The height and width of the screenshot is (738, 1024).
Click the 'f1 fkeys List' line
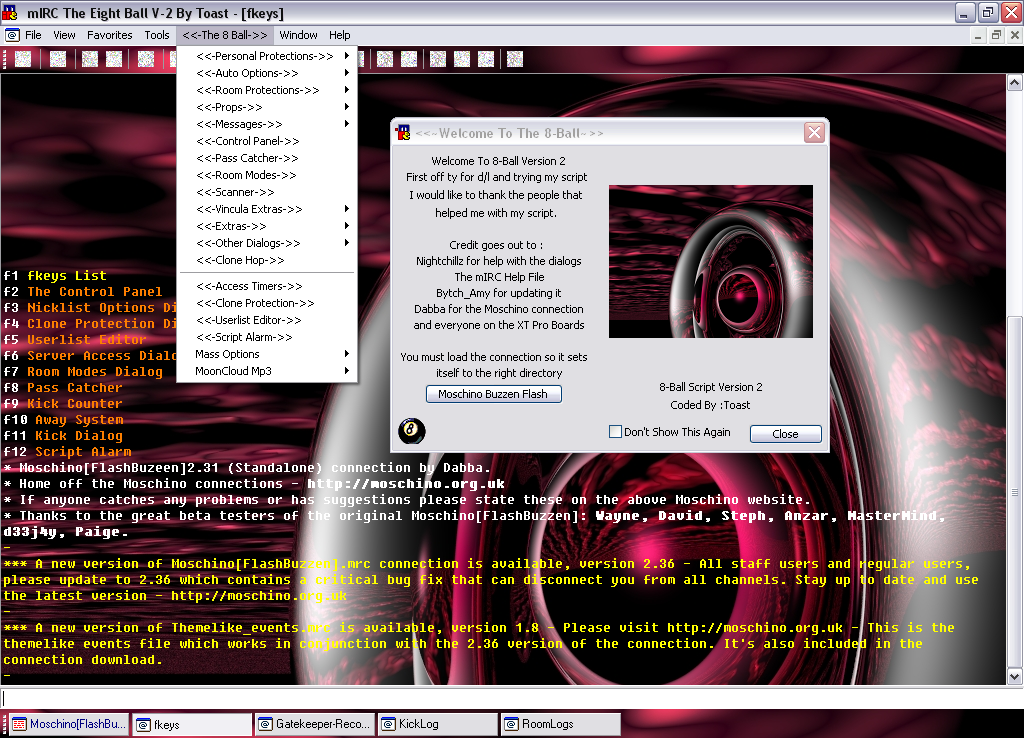pyautogui.click(x=55, y=276)
